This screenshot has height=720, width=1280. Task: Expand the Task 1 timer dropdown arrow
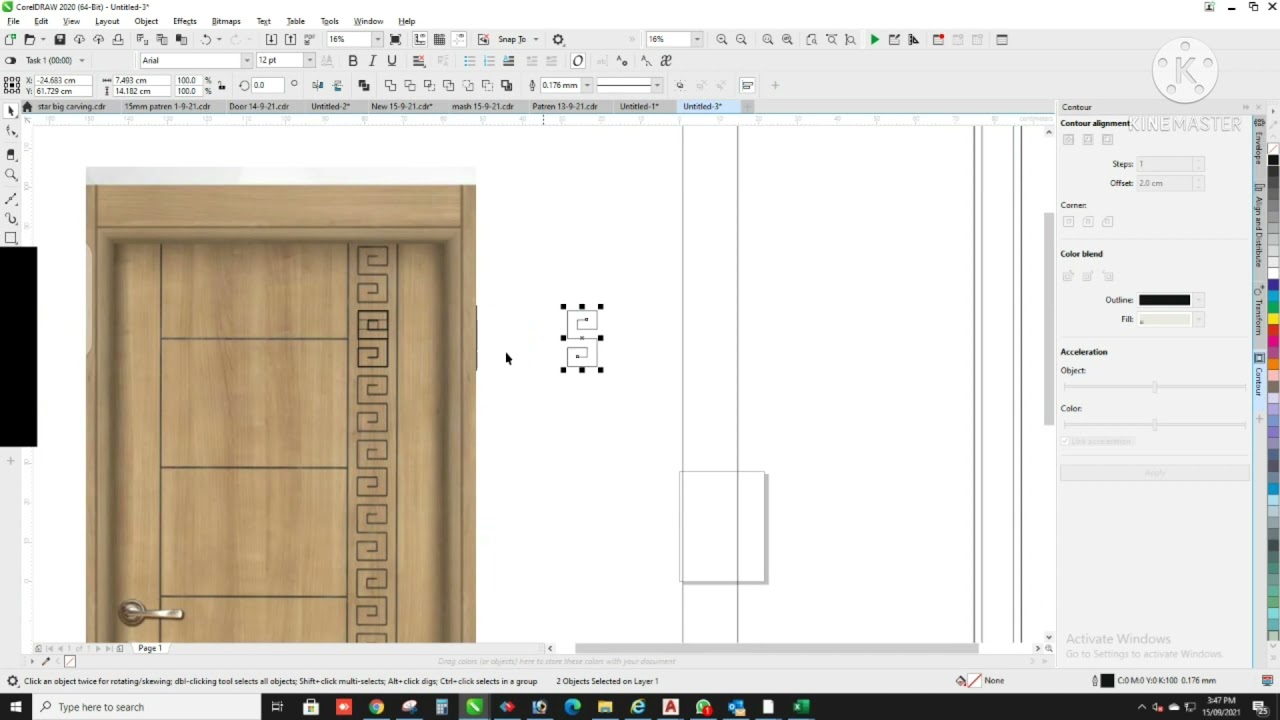tap(82, 61)
